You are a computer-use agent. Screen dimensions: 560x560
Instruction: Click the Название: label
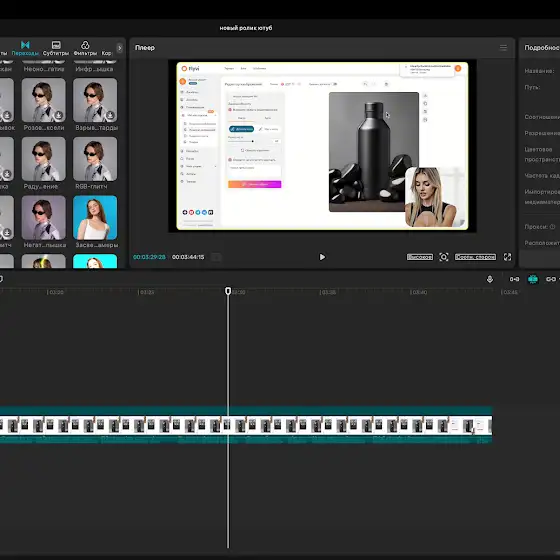pyautogui.click(x=539, y=71)
